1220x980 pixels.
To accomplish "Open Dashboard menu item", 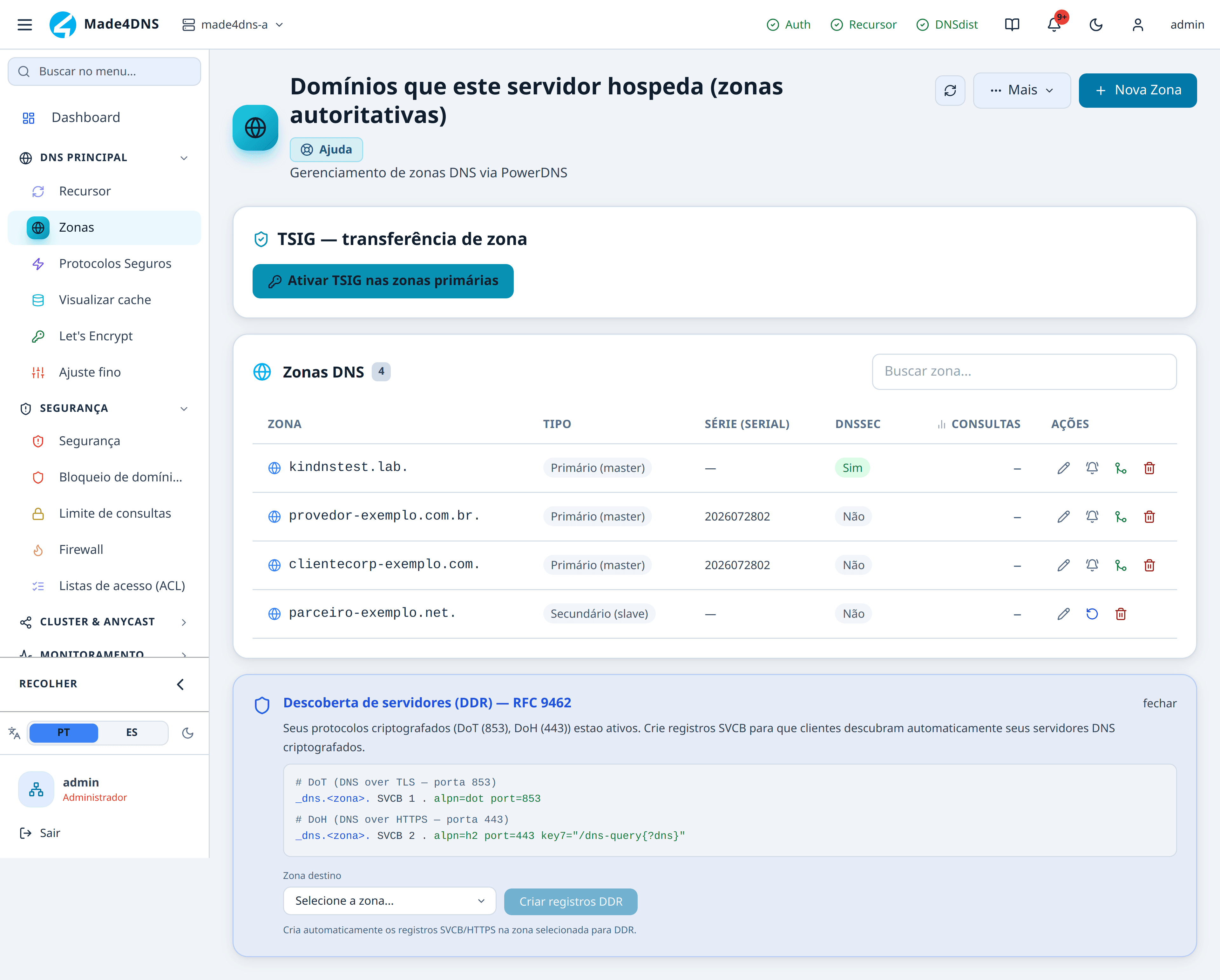I will pyautogui.click(x=104, y=117).
